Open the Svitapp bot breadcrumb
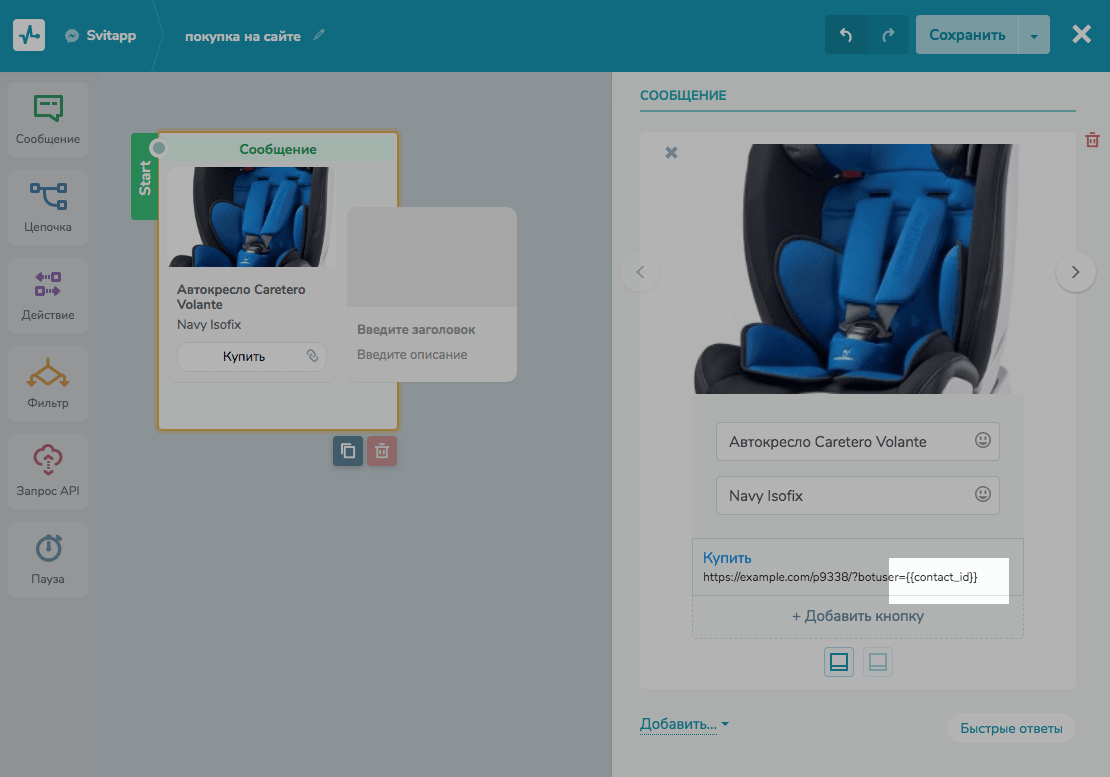 click(101, 35)
